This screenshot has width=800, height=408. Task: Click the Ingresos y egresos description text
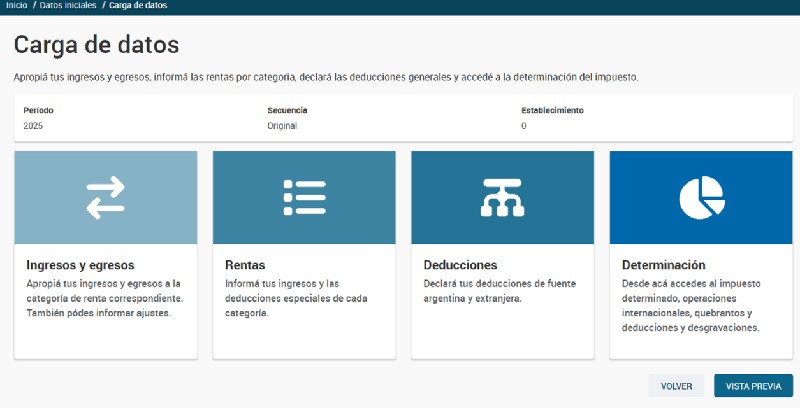(104, 298)
